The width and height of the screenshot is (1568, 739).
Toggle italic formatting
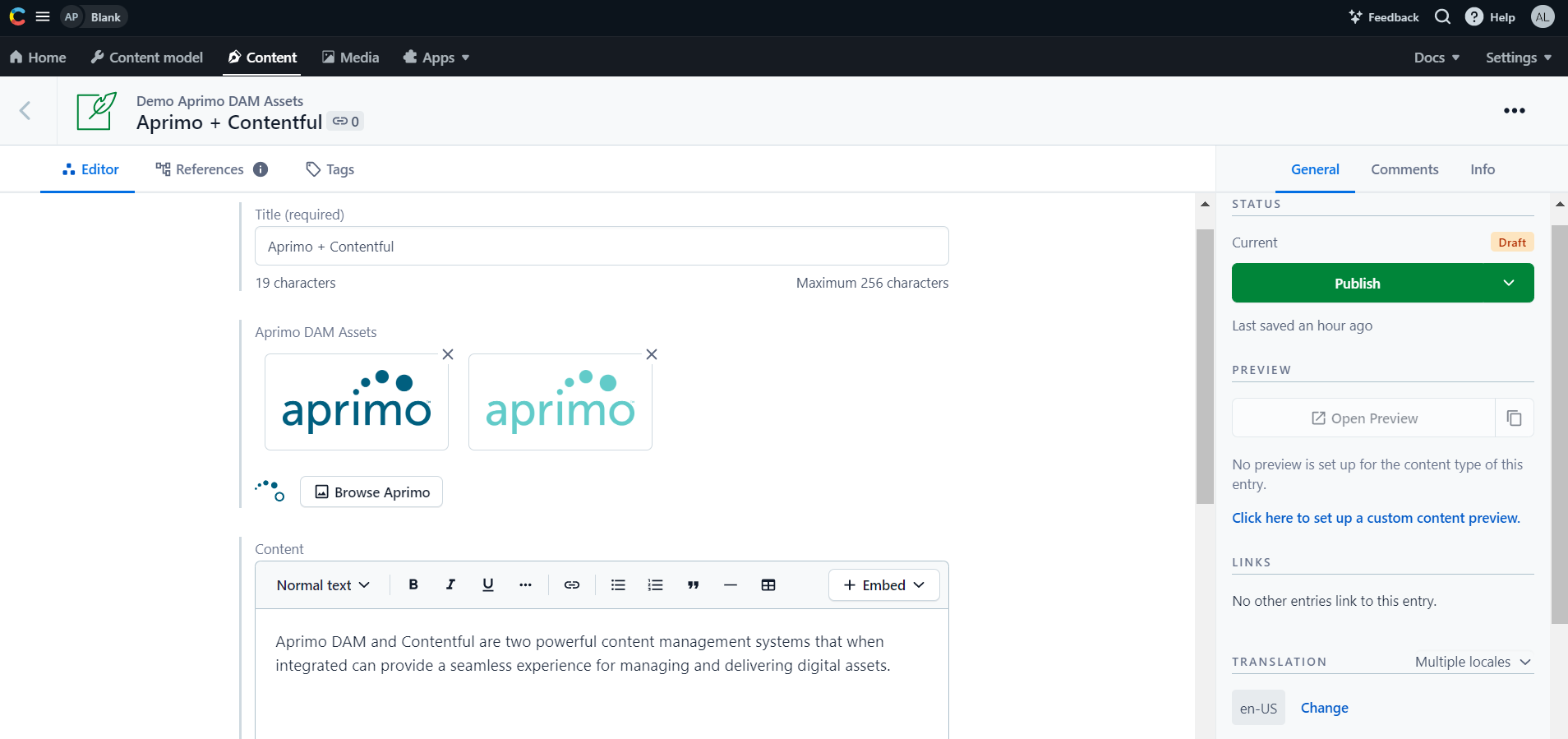pos(450,584)
